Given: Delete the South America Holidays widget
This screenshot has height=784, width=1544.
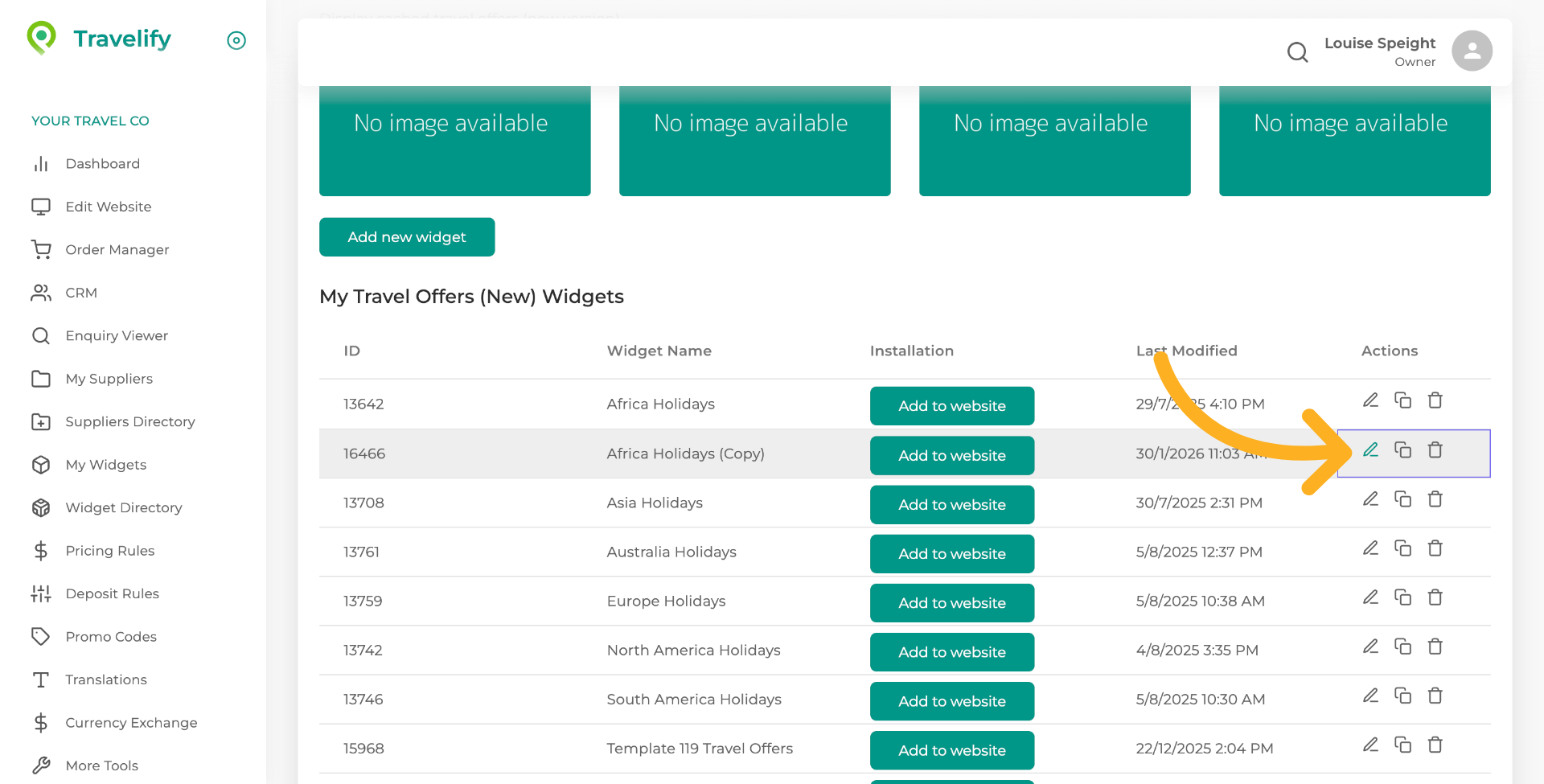Looking at the screenshot, I should coord(1435,696).
